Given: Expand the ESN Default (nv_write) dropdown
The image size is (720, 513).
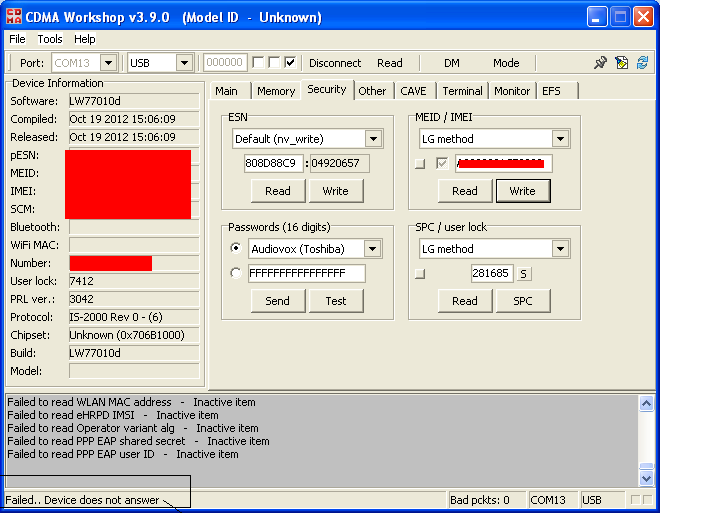Looking at the screenshot, I should 374,139.
